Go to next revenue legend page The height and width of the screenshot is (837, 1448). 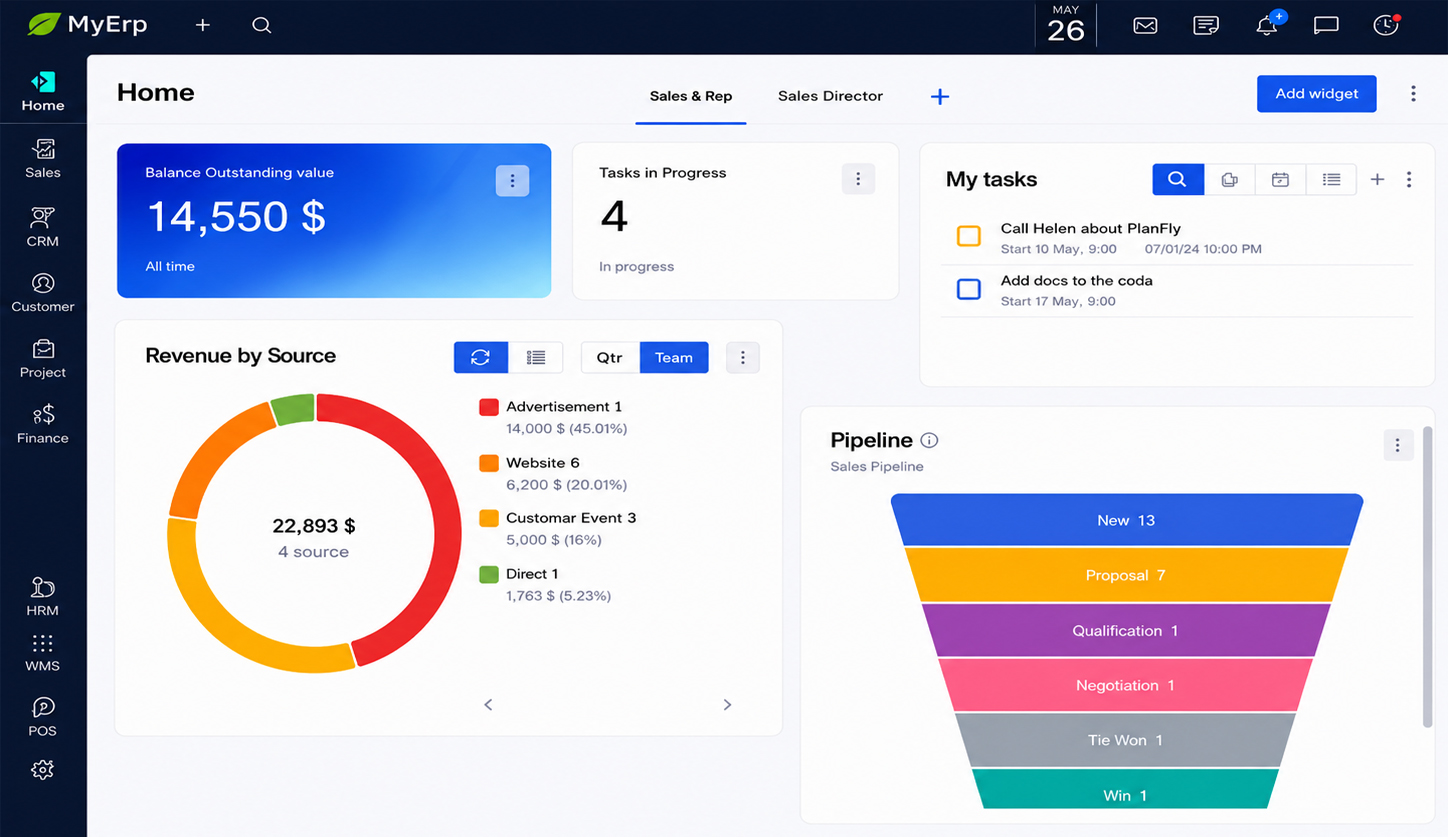point(727,704)
